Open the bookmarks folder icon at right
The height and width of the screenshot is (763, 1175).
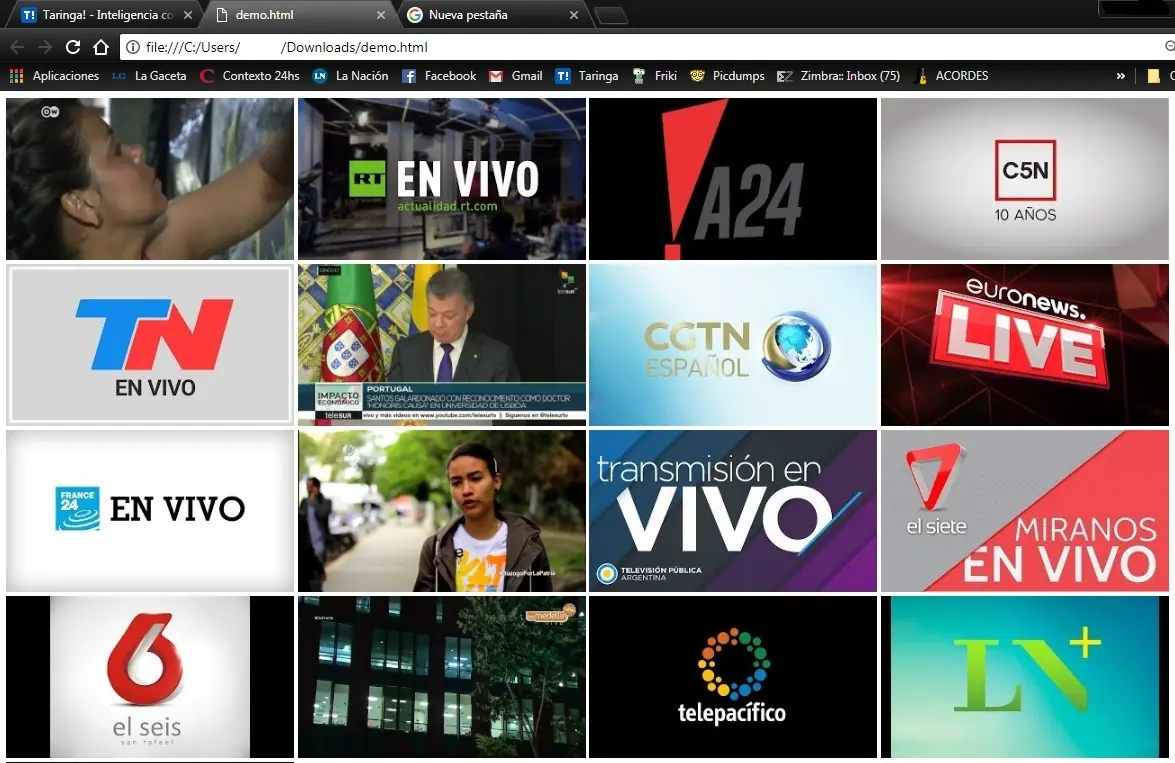click(1153, 76)
